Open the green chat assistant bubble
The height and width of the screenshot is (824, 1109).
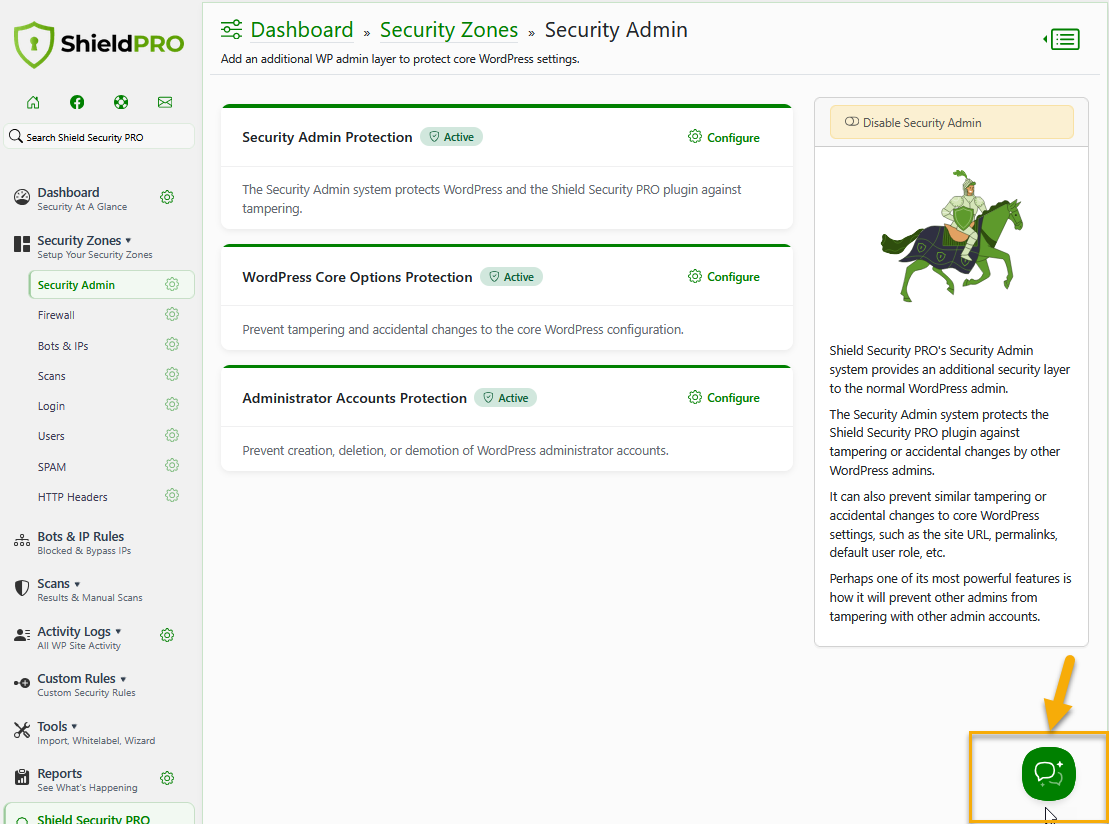coord(1048,774)
